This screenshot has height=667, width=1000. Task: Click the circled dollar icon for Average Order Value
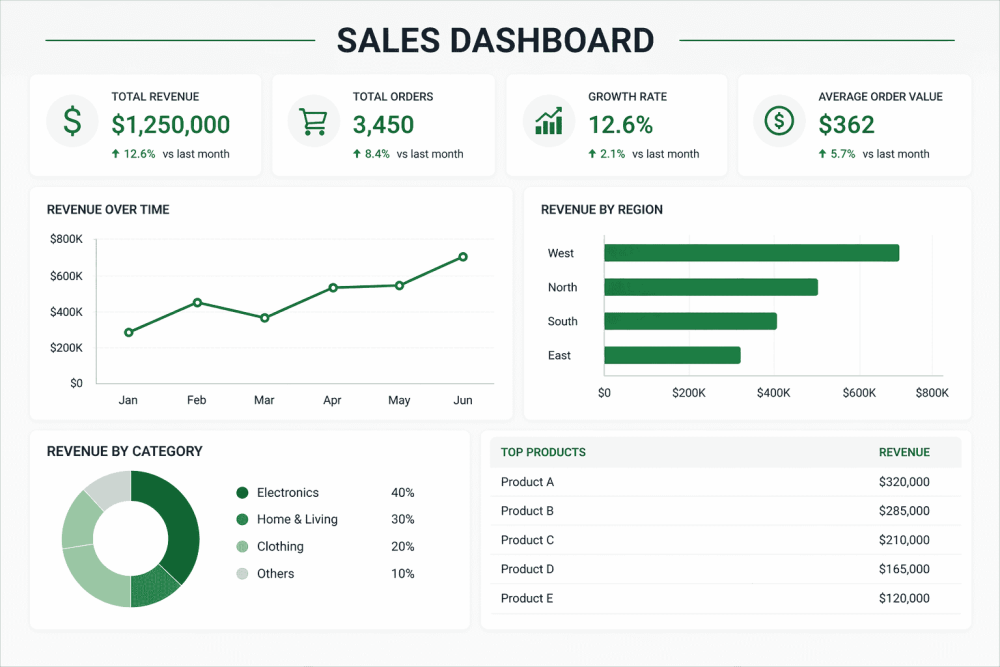tap(779, 122)
